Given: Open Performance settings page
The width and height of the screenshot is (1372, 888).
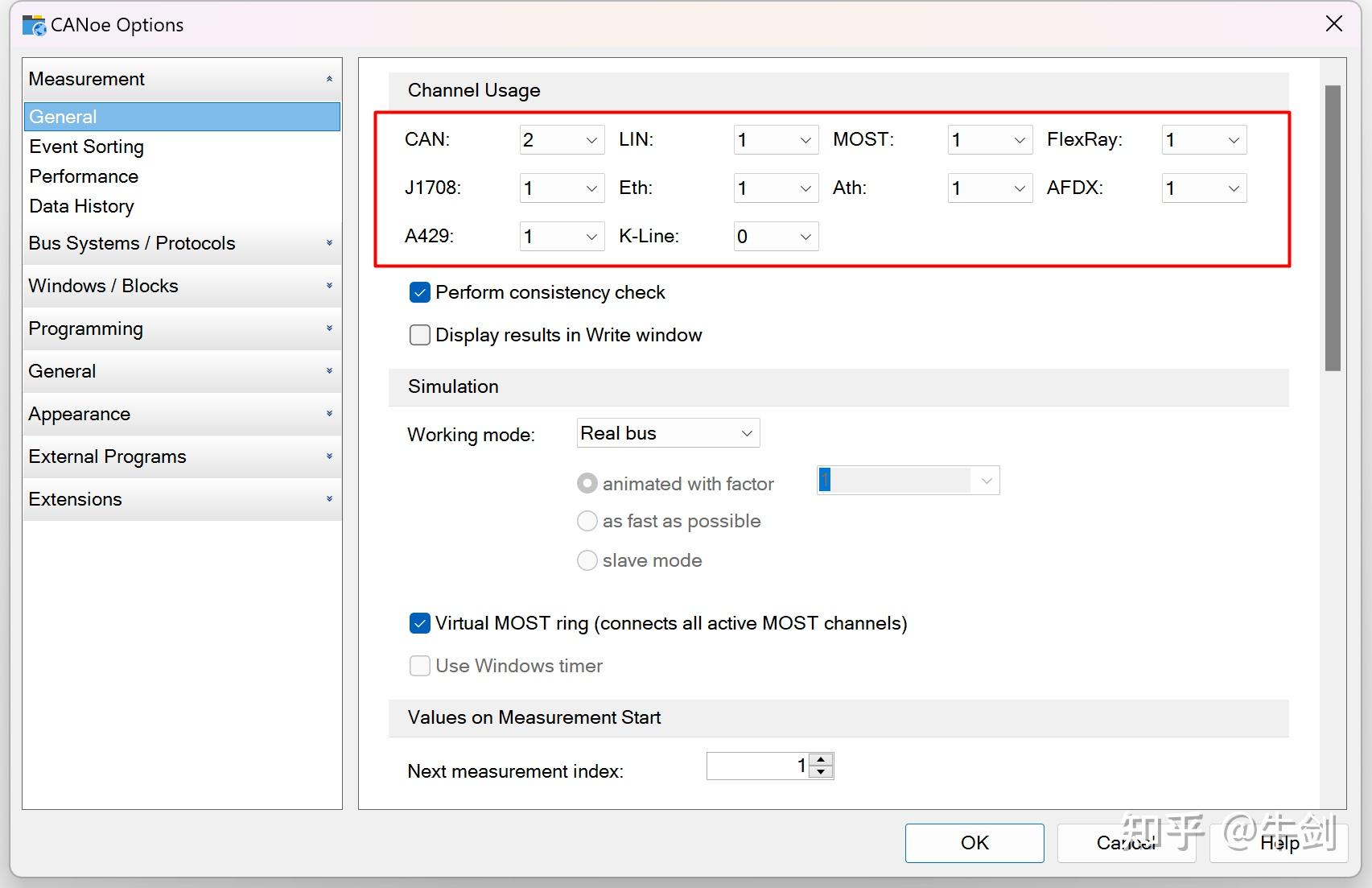Looking at the screenshot, I should [x=84, y=176].
